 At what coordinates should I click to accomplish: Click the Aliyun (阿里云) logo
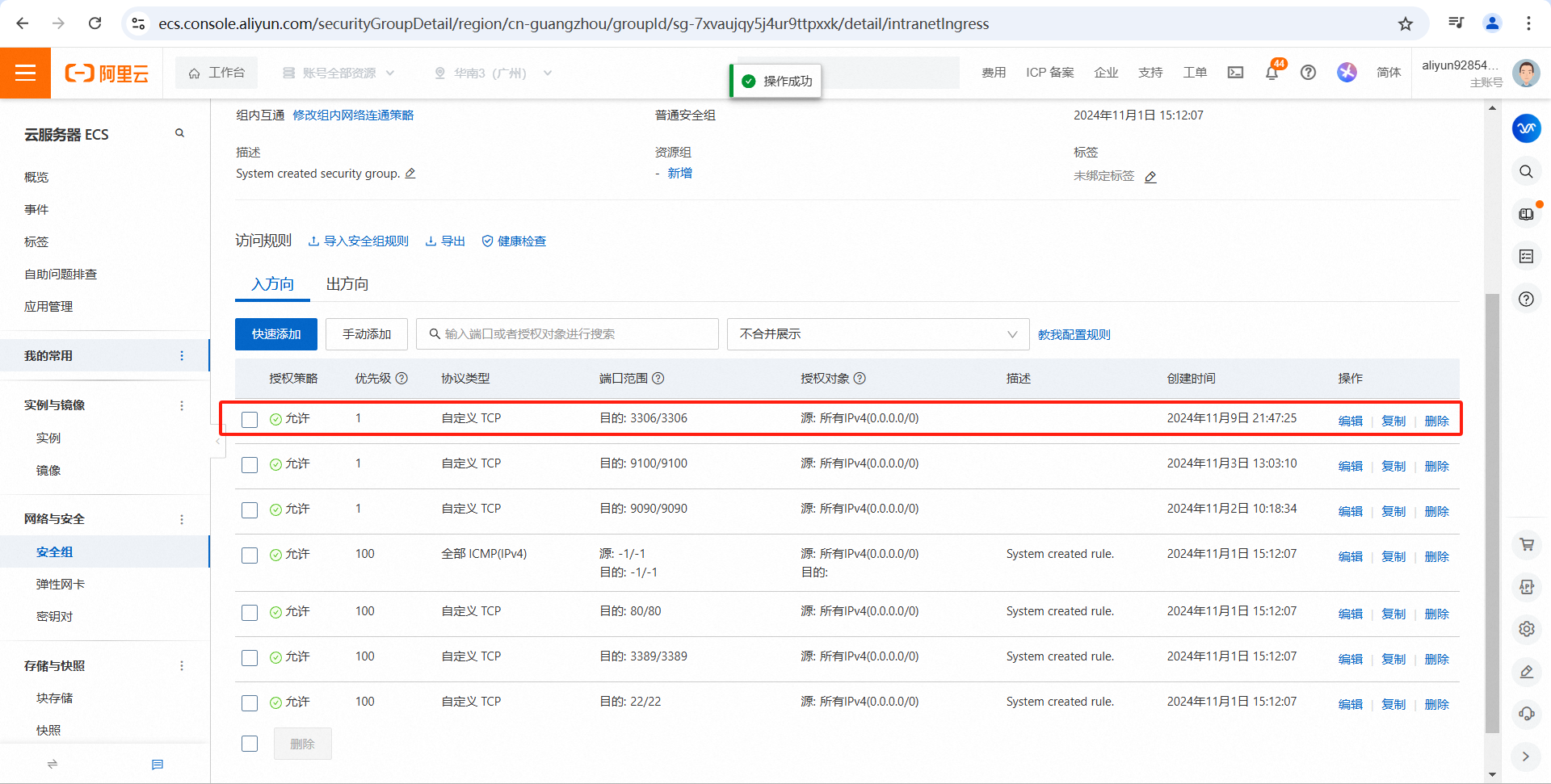click(107, 73)
